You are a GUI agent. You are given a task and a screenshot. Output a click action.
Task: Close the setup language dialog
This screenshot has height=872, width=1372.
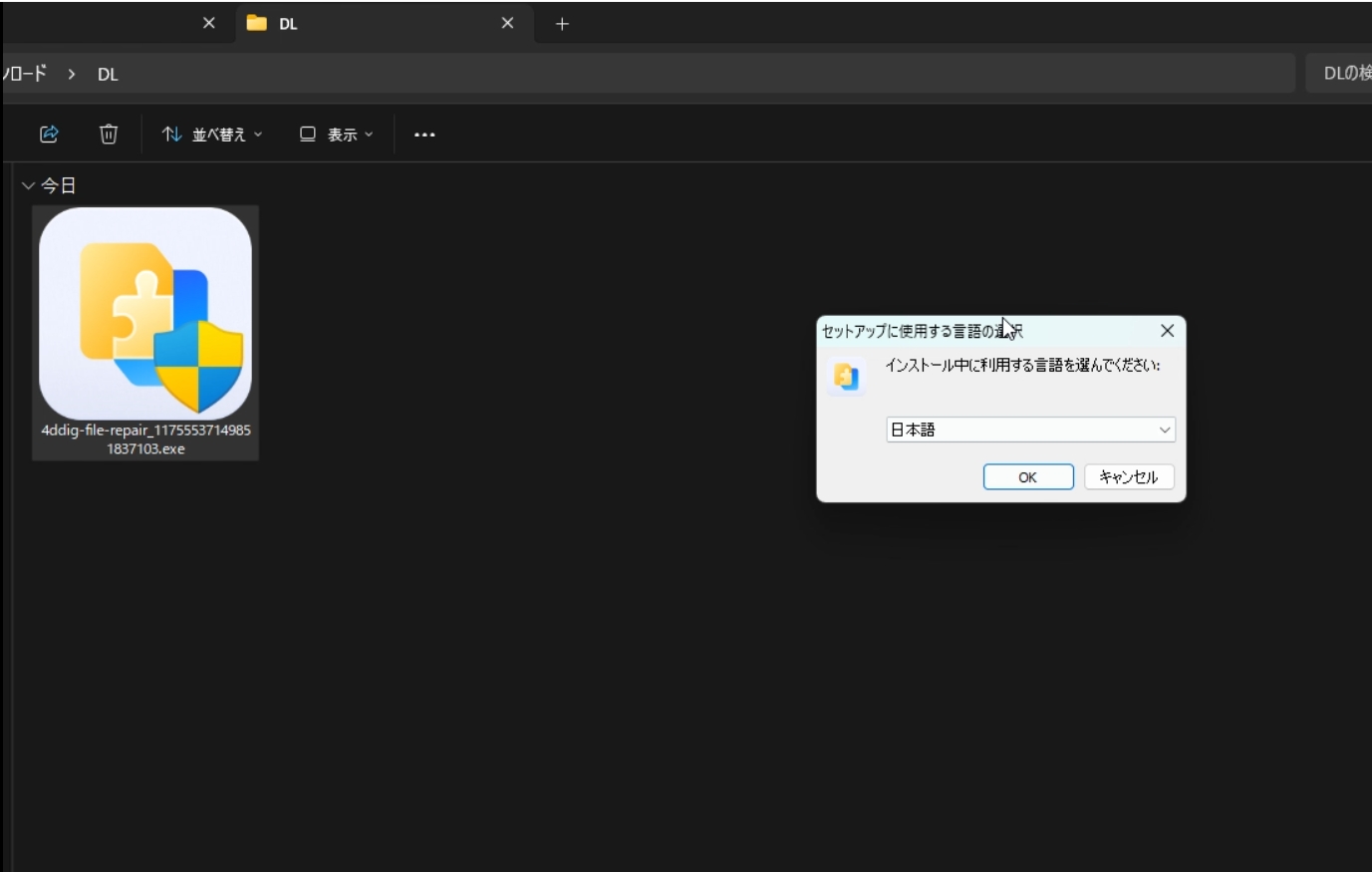pyautogui.click(x=1167, y=331)
